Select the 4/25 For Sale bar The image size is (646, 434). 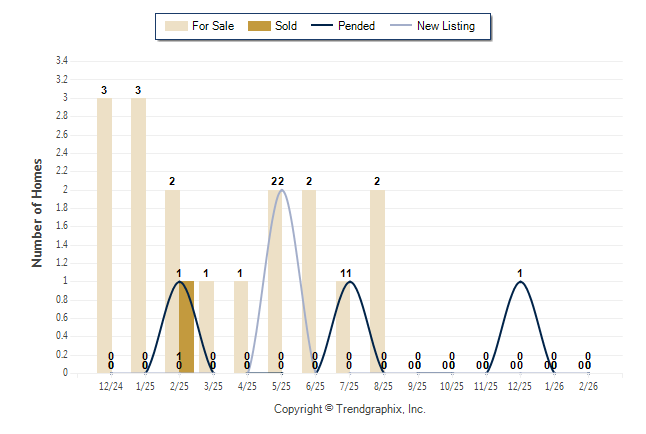pyautogui.click(x=241, y=327)
